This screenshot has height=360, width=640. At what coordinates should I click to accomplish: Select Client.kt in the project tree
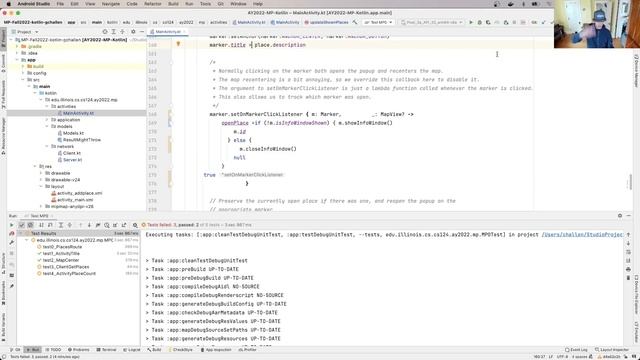[x=72, y=153]
